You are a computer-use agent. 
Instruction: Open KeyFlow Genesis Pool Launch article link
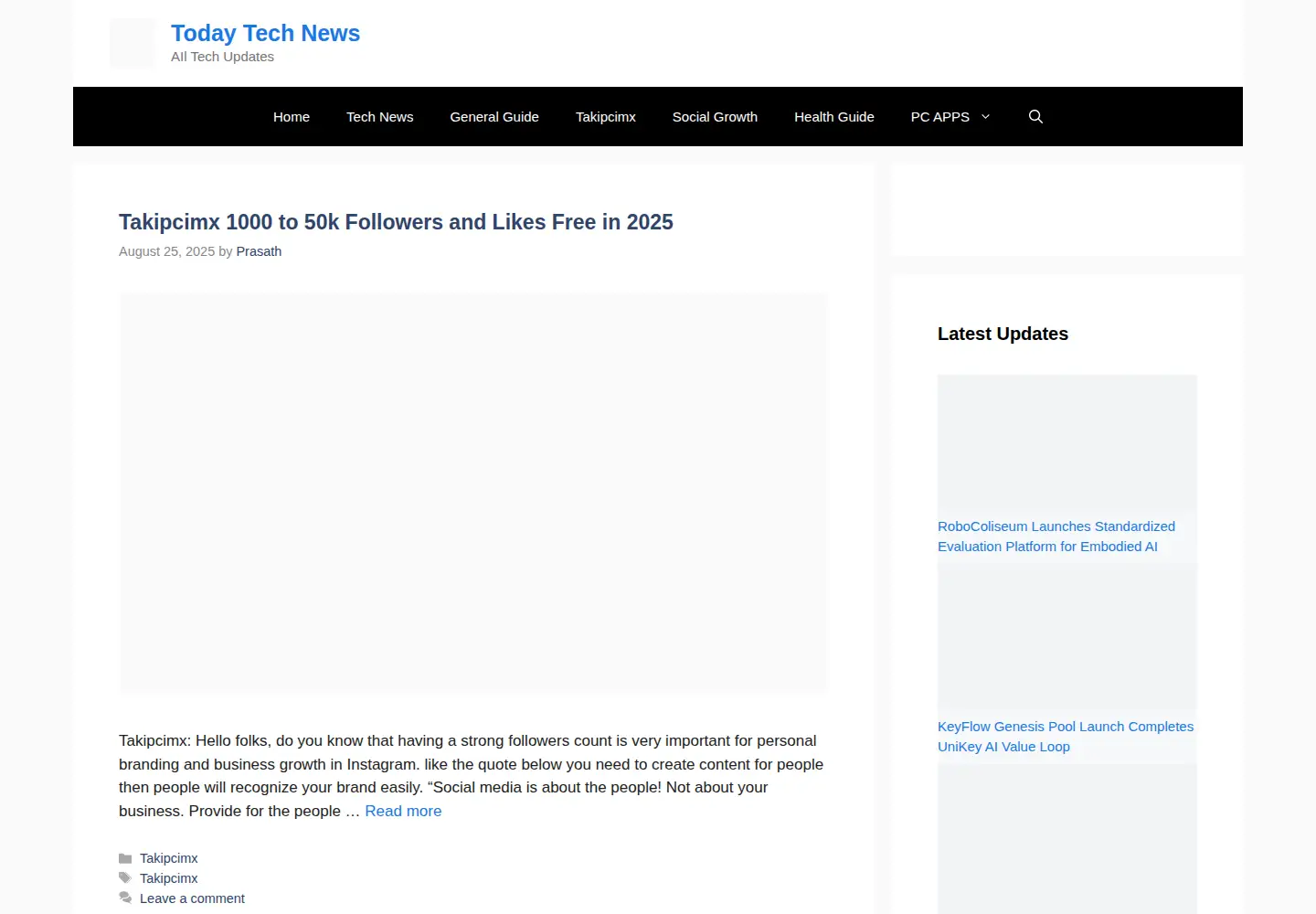(1066, 737)
